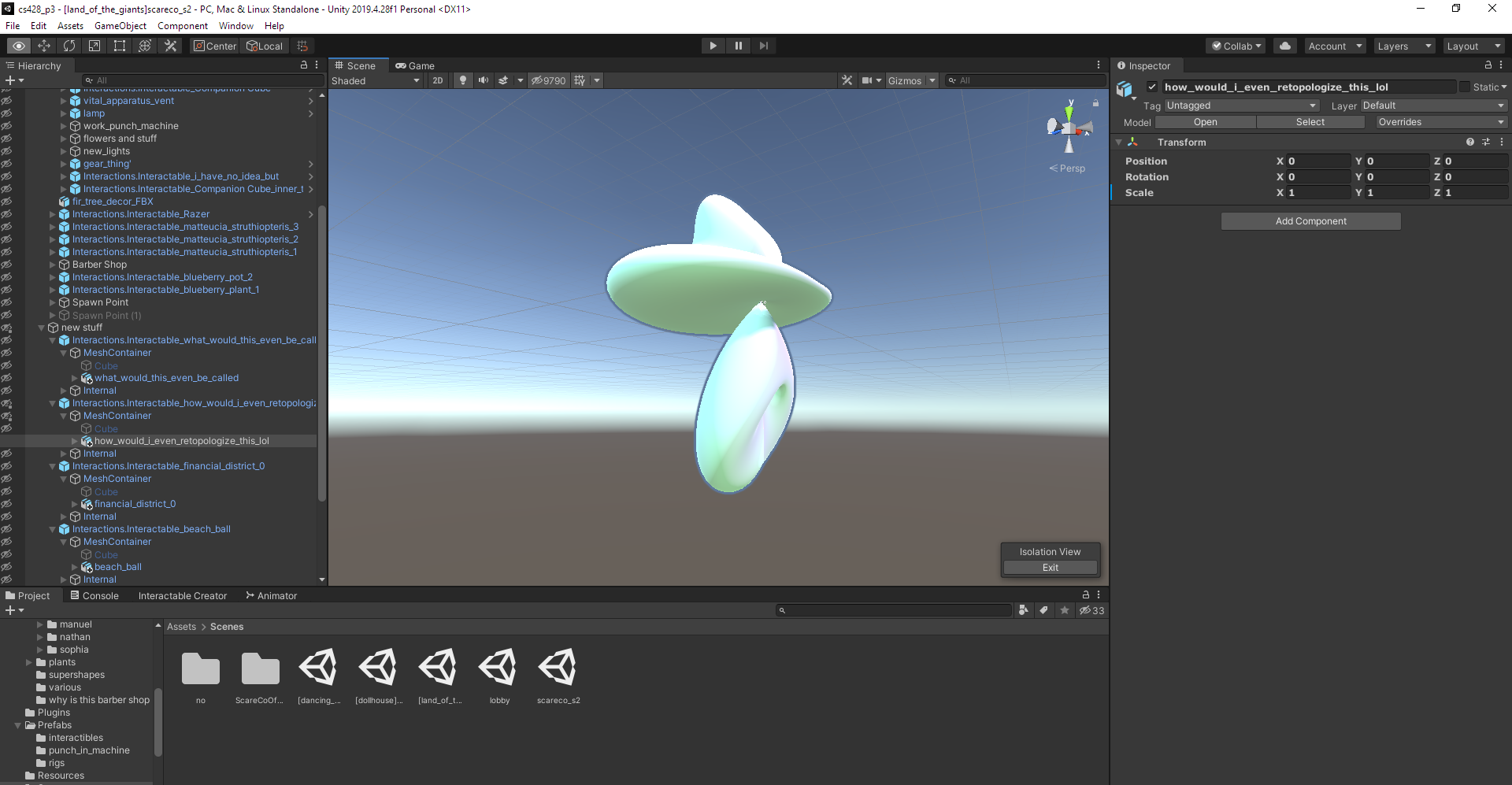Click the model Open button
The height and width of the screenshot is (785, 1512).
[x=1205, y=122]
